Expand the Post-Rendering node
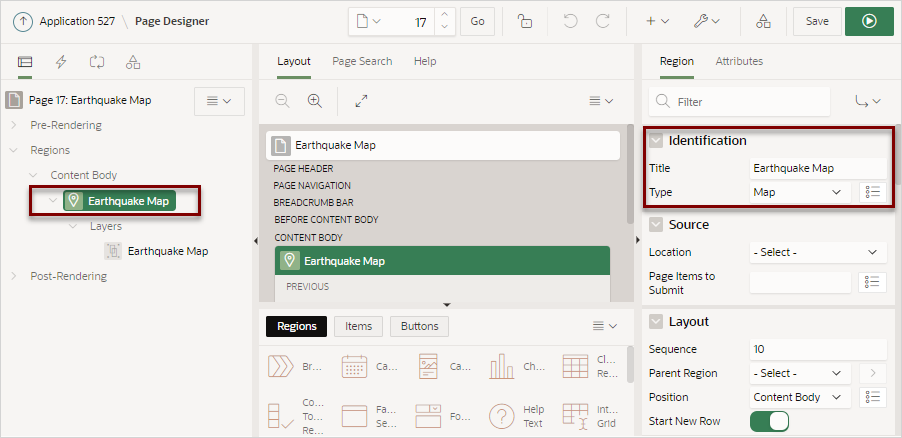Viewport: 902px width, 438px height. pyautogui.click(x=14, y=276)
